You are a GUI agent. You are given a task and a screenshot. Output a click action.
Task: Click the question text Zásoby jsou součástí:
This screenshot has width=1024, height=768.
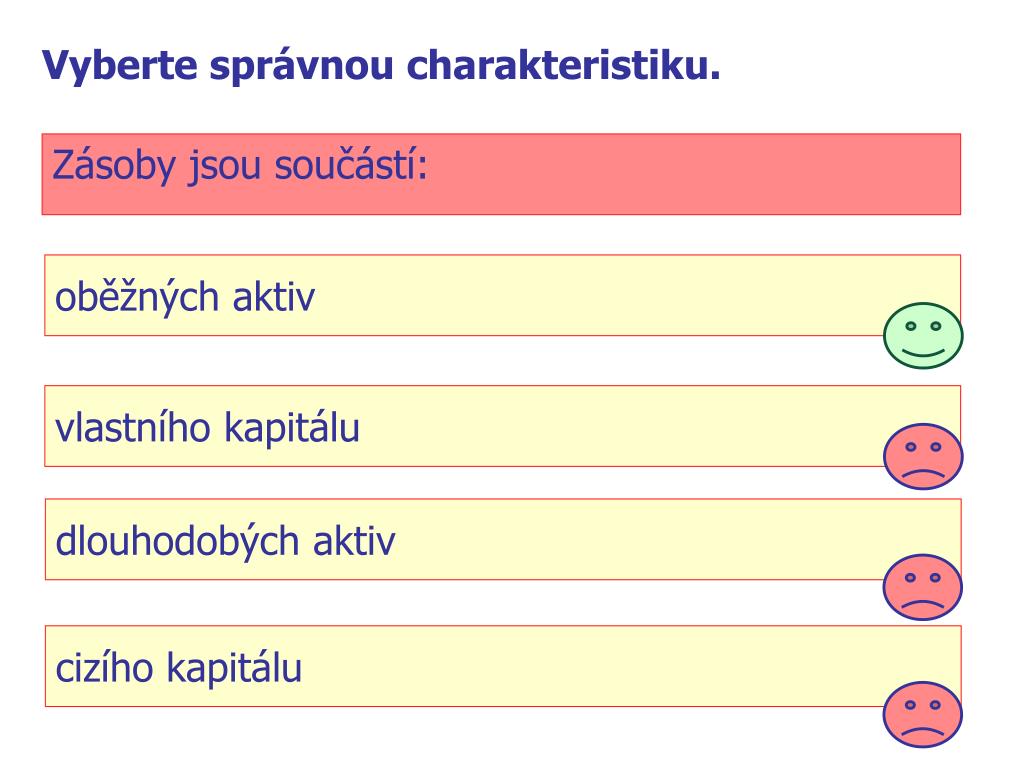[240, 165]
